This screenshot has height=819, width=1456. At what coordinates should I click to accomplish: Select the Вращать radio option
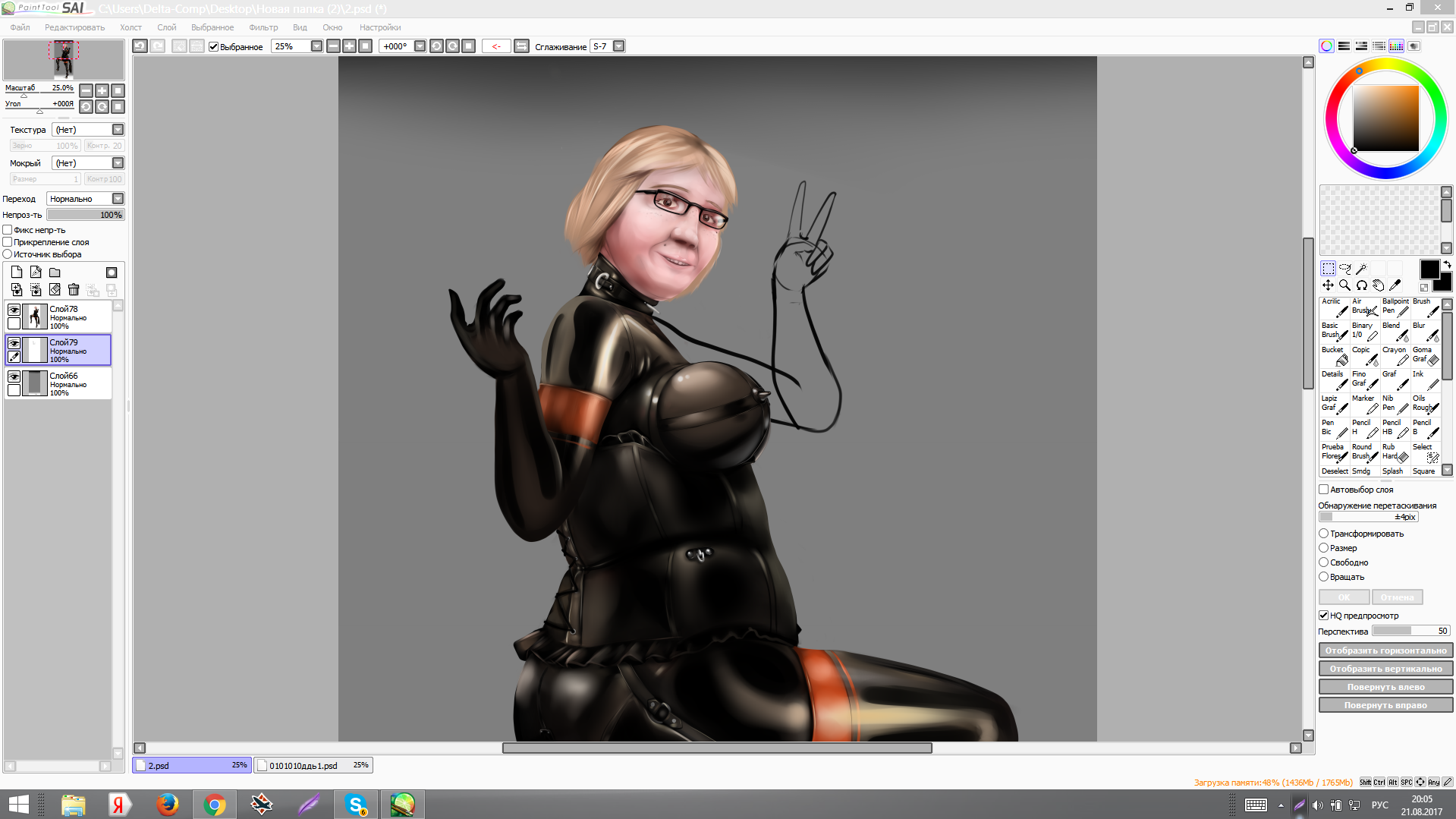point(1324,577)
